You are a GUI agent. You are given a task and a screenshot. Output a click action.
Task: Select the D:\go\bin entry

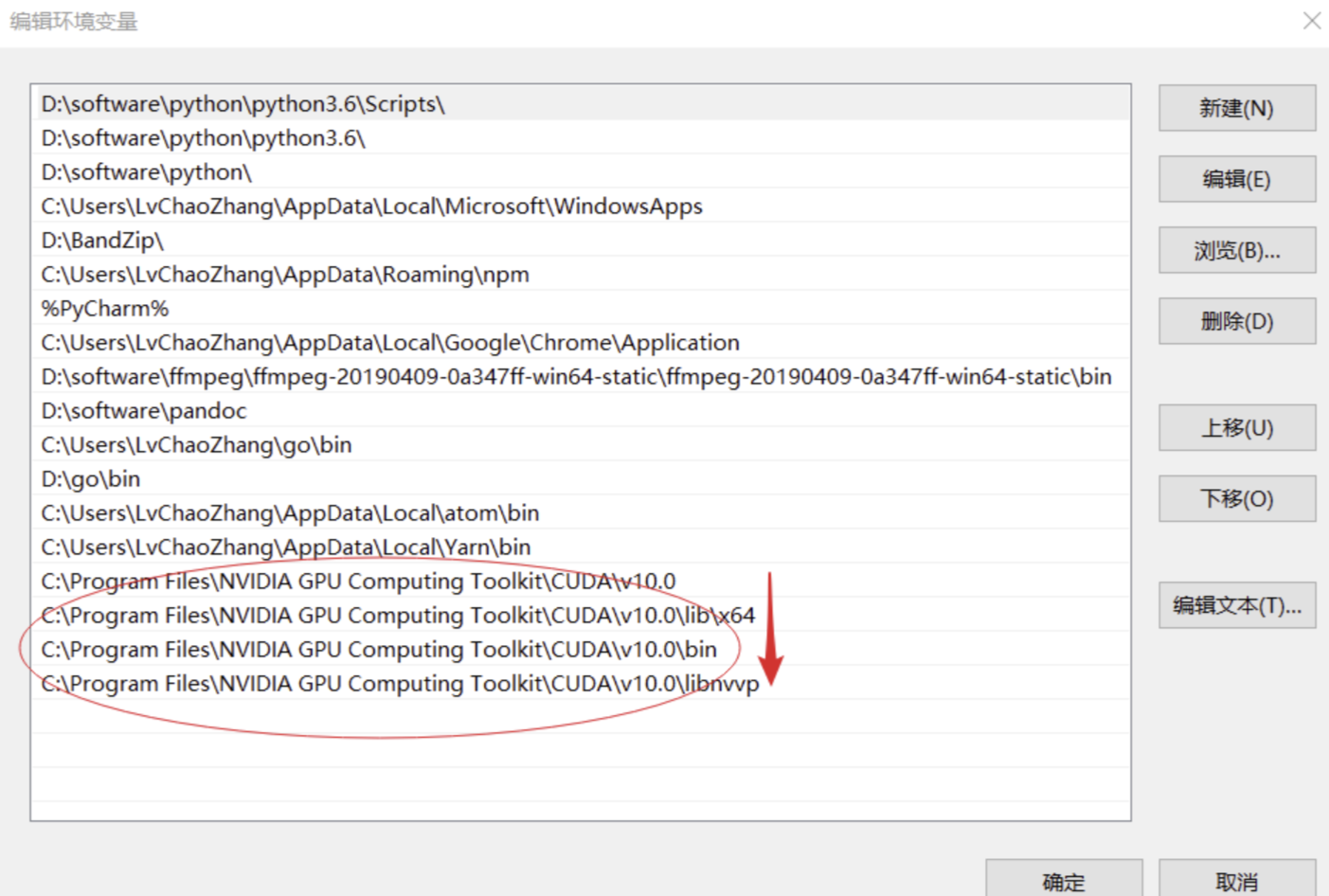pyautogui.click(x=581, y=478)
